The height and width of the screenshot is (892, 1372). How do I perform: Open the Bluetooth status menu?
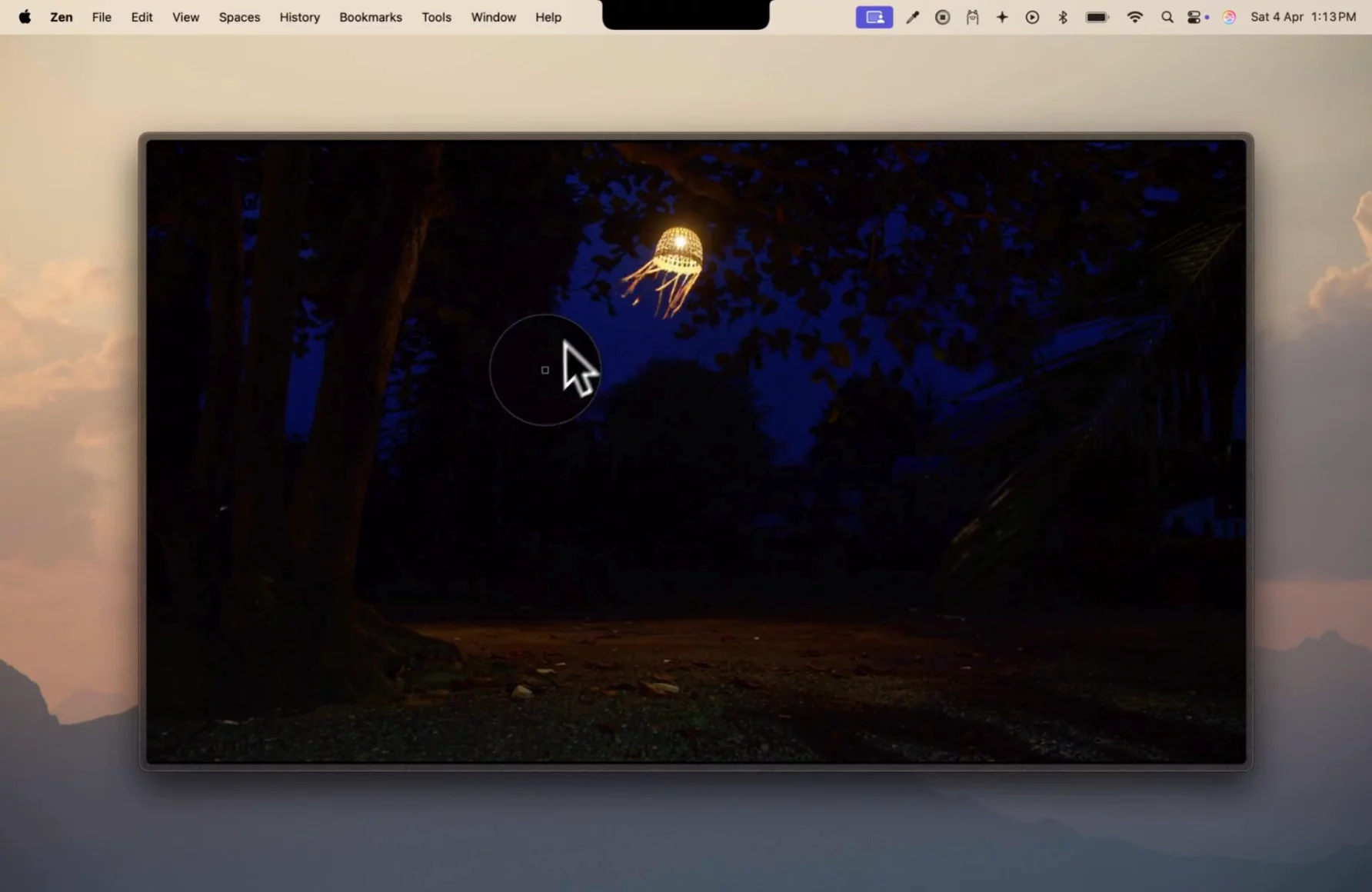pyautogui.click(x=1063, y=17)
